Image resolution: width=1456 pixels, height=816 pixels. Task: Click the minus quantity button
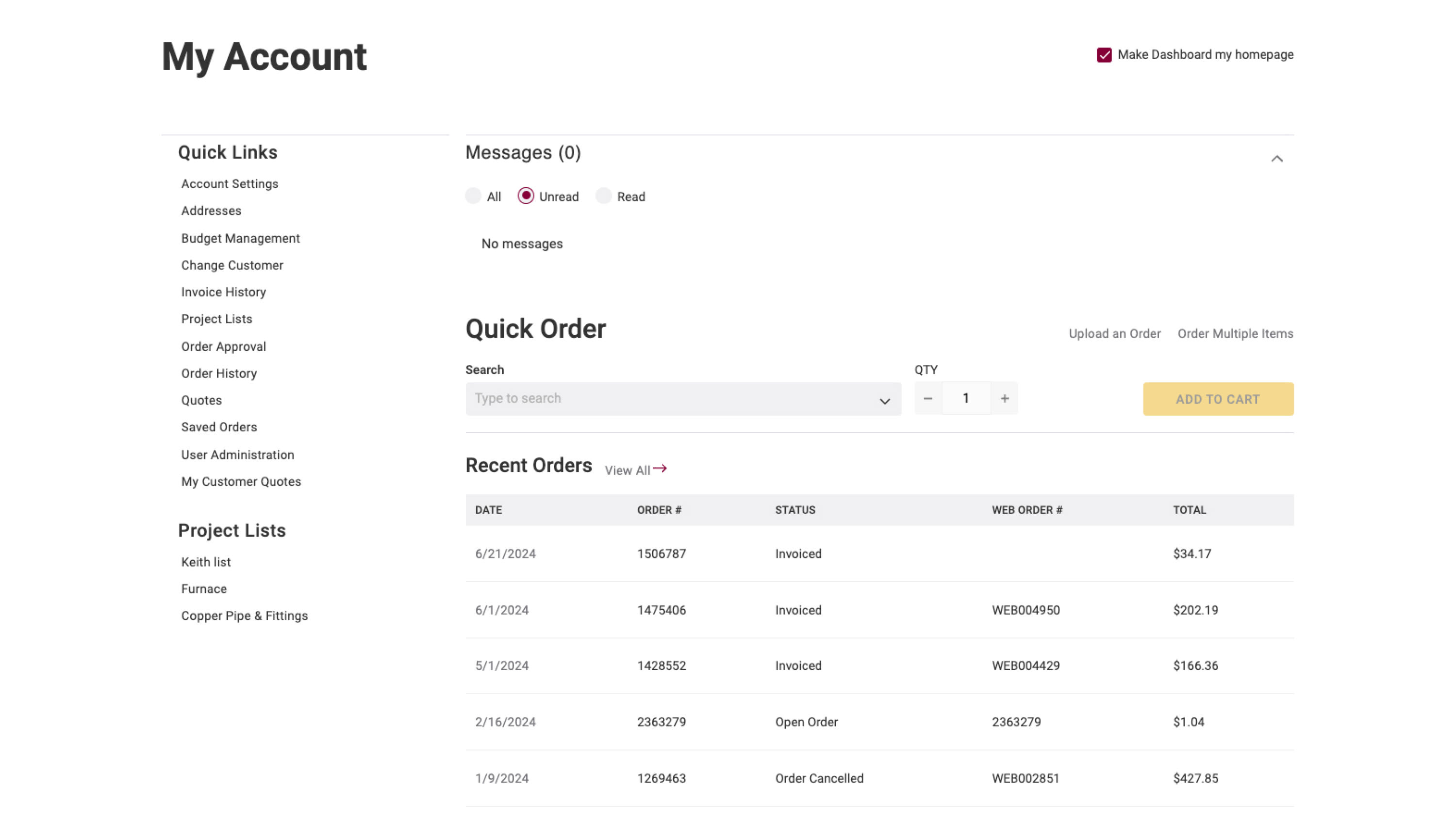[927, 398]
